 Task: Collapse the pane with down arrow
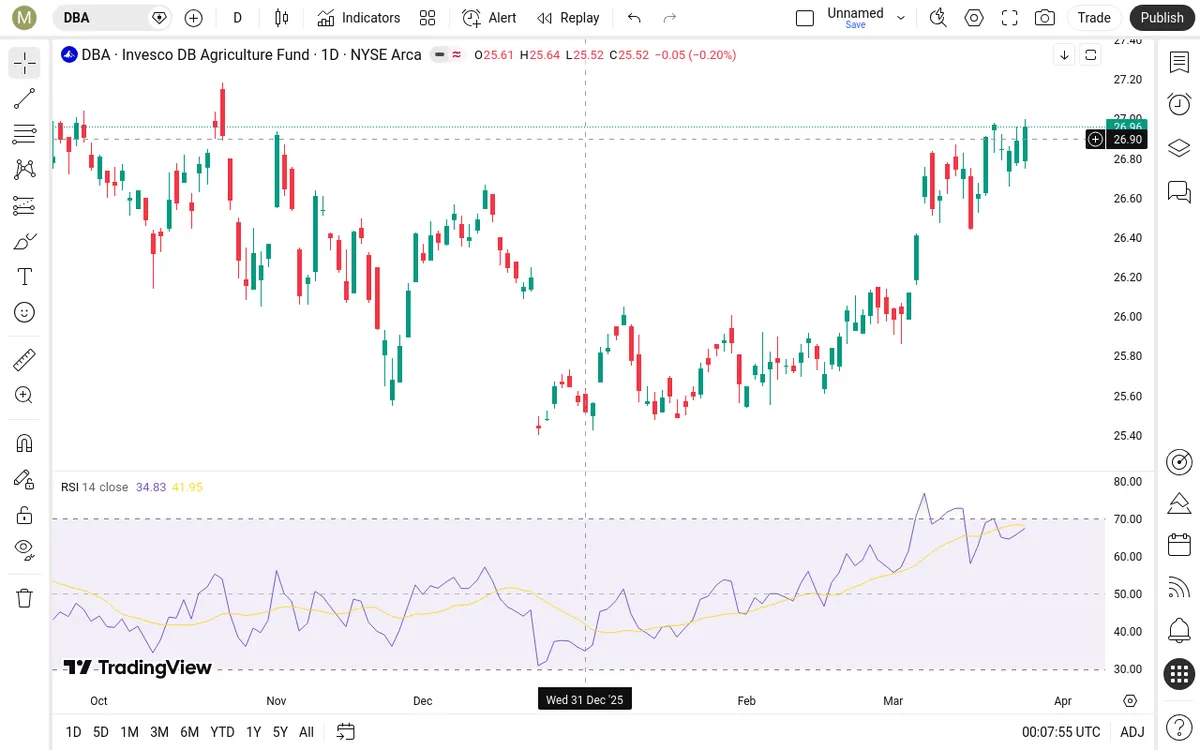click(x=1064, y=55)
